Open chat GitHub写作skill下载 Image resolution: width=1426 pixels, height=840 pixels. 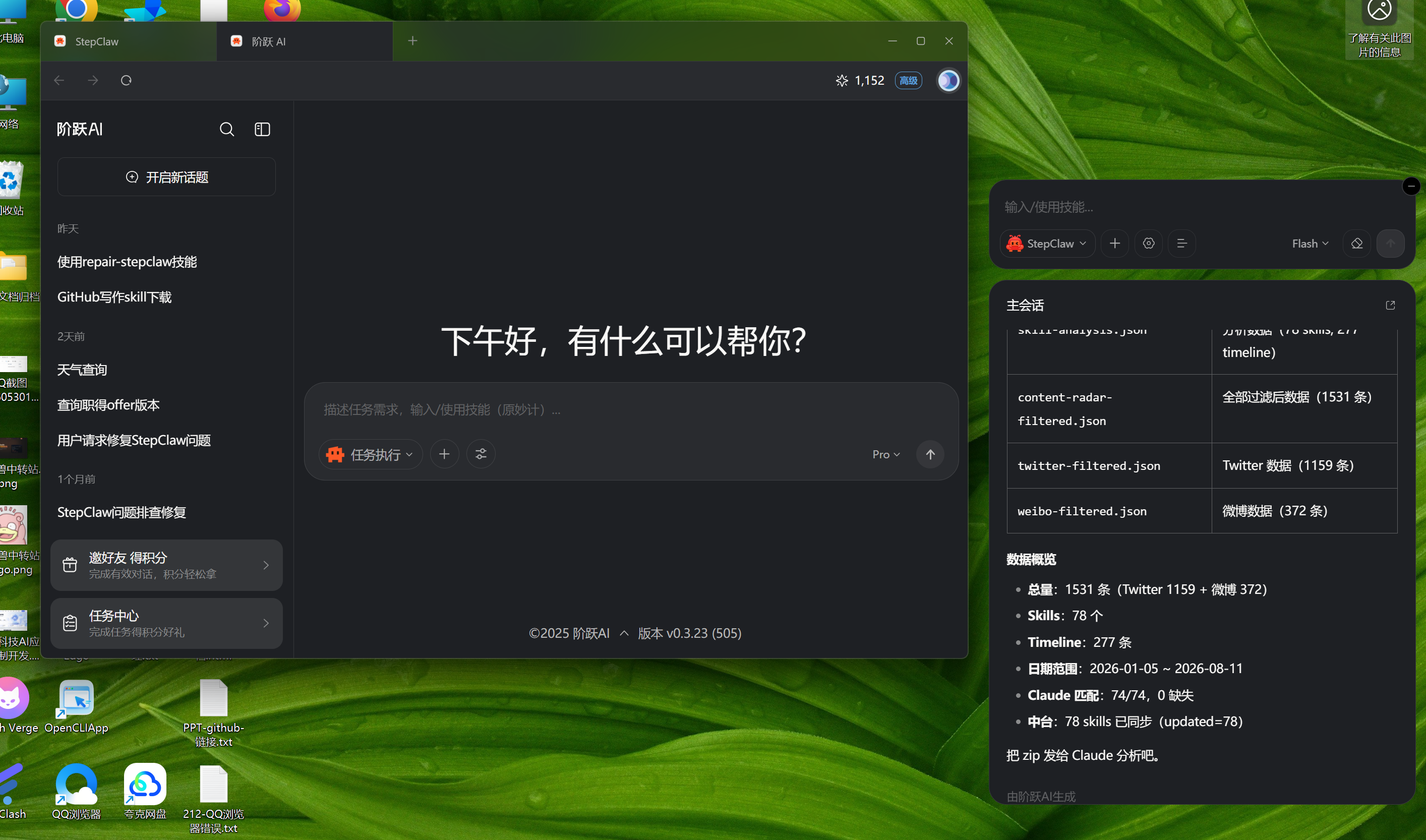(x=114, y=297)
